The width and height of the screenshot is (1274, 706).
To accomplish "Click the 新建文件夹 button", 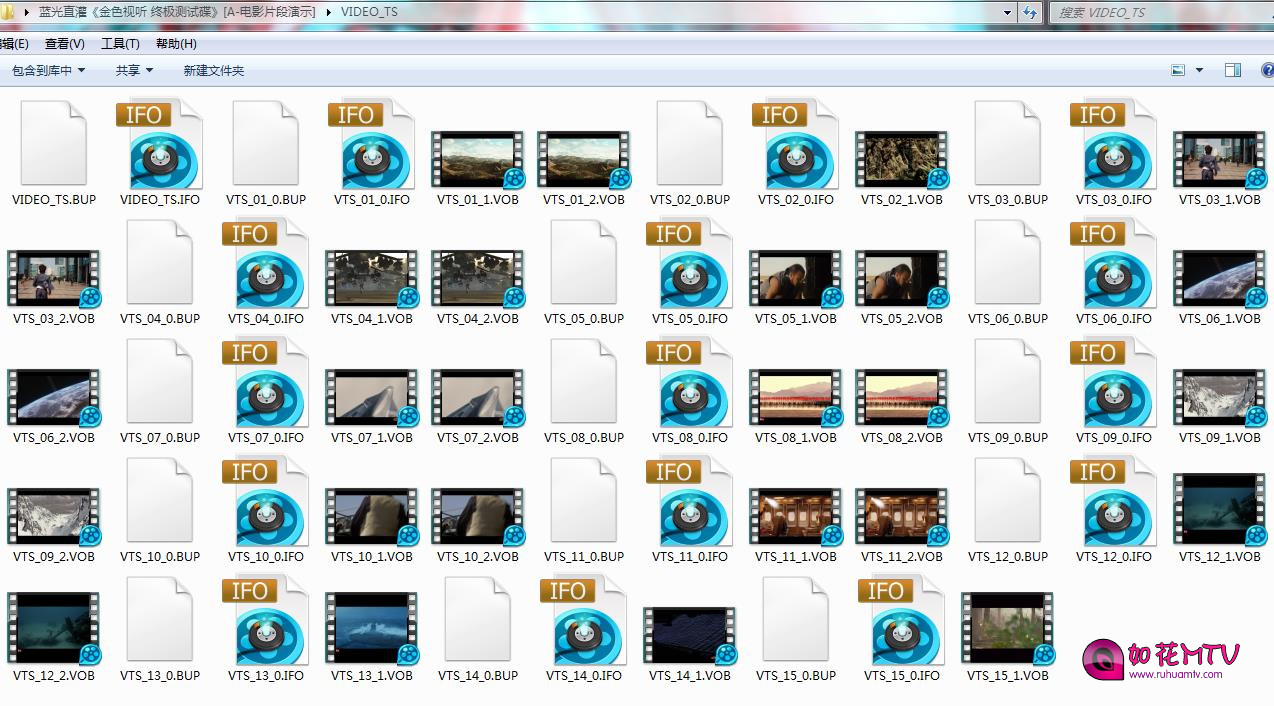I will pyautogui.click(x=214, y=70).
